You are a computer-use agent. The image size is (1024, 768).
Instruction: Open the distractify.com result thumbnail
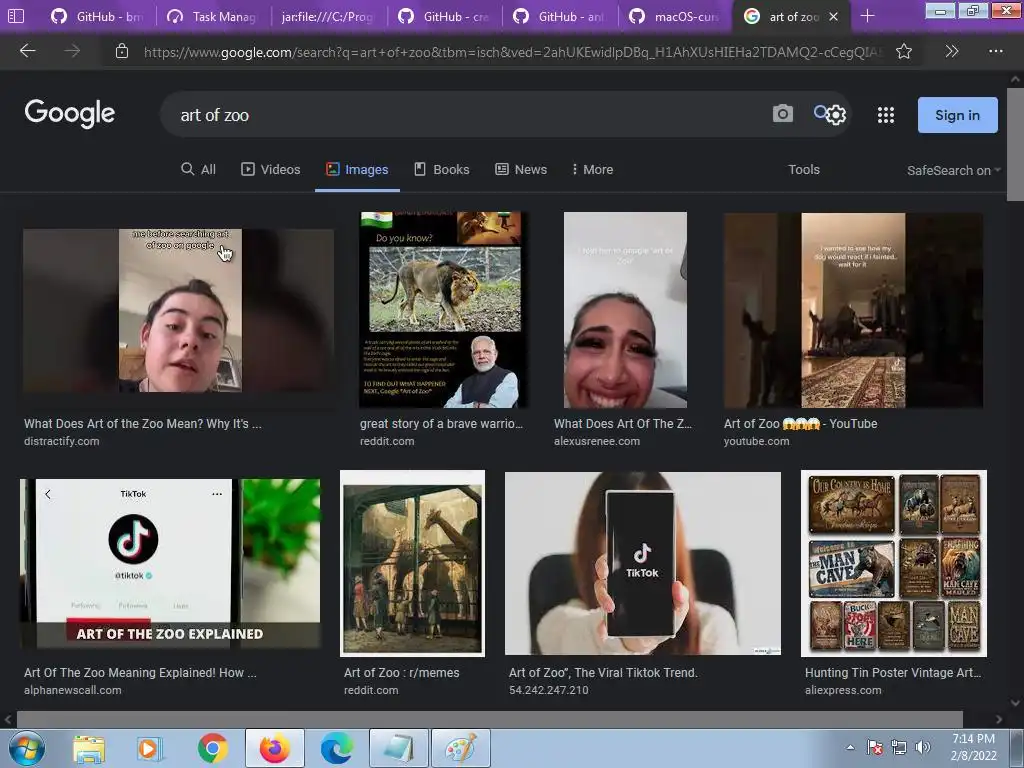[178, 310]
